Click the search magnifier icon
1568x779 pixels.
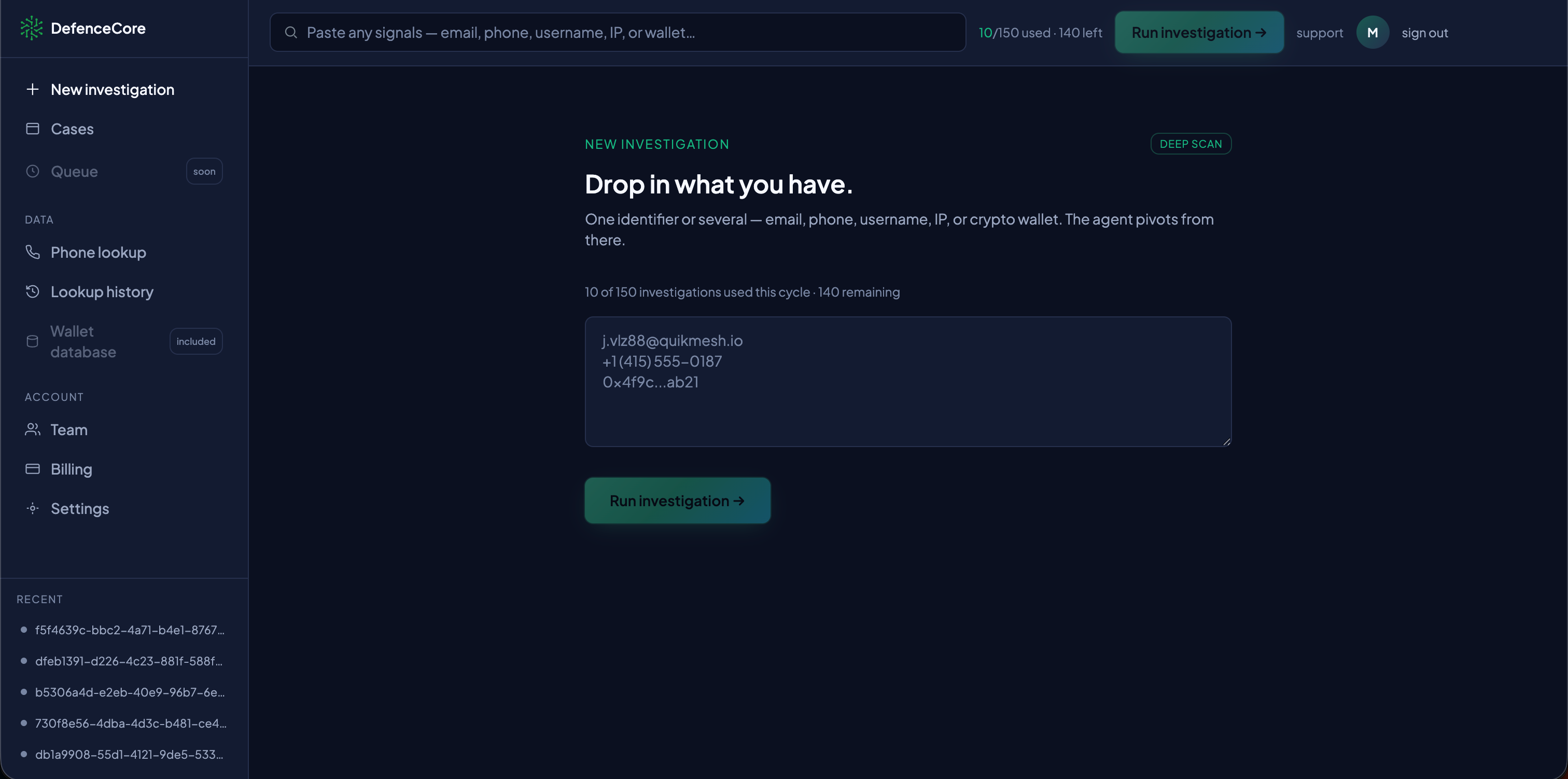tap(291, 32)
